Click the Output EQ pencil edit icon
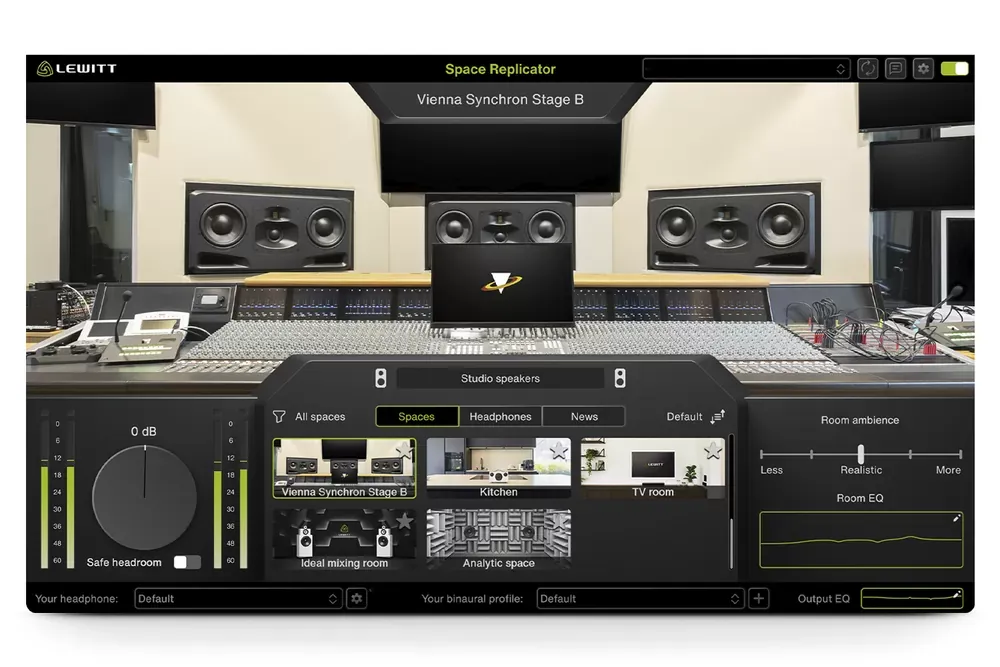The width and height of the screenshot is (1000, 667). pos(956,594)
